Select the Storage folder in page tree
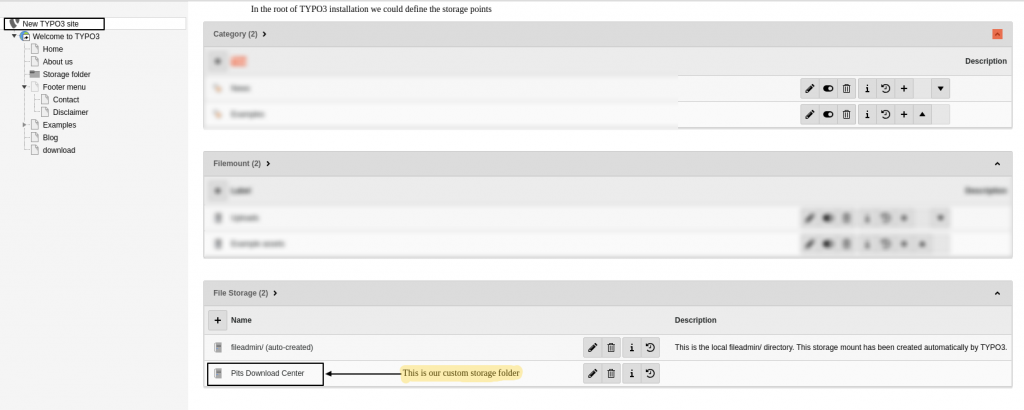 click(x=66, y=74)
